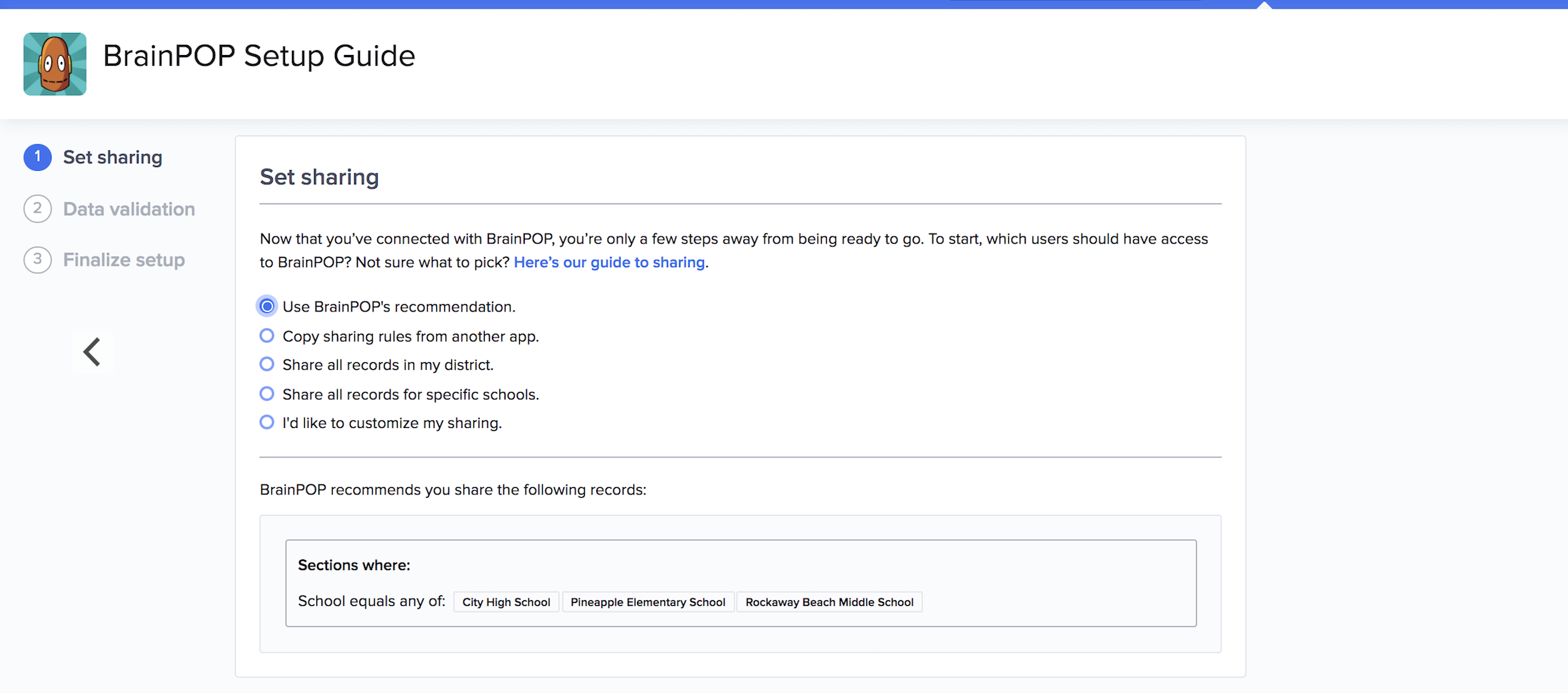Choose Copy sharing rules from another app
Viewport: 1568px width, 693px height.
tap(267, 336)
